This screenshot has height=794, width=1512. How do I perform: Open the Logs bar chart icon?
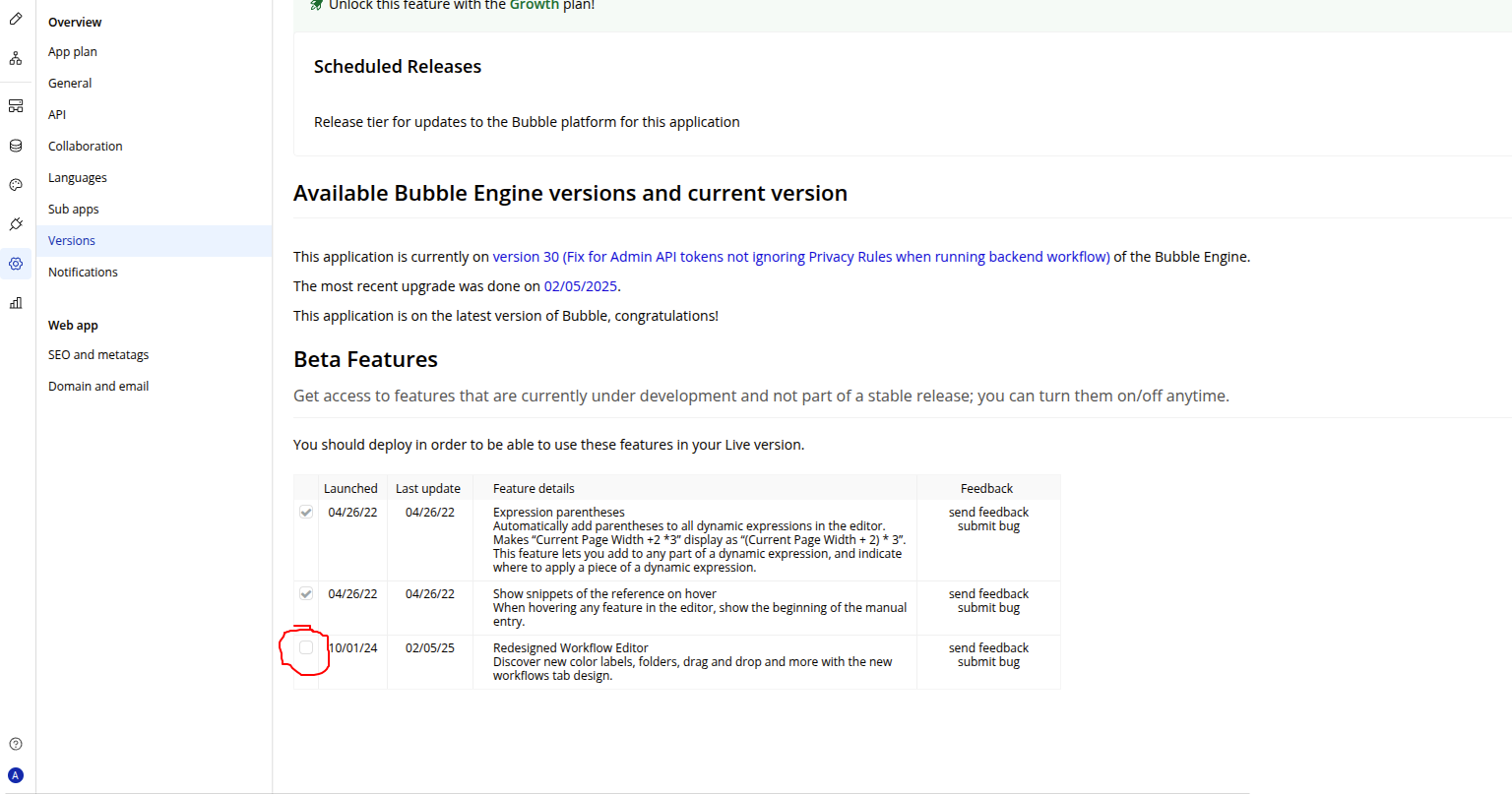pyautogui.click(x=16, y=303)
